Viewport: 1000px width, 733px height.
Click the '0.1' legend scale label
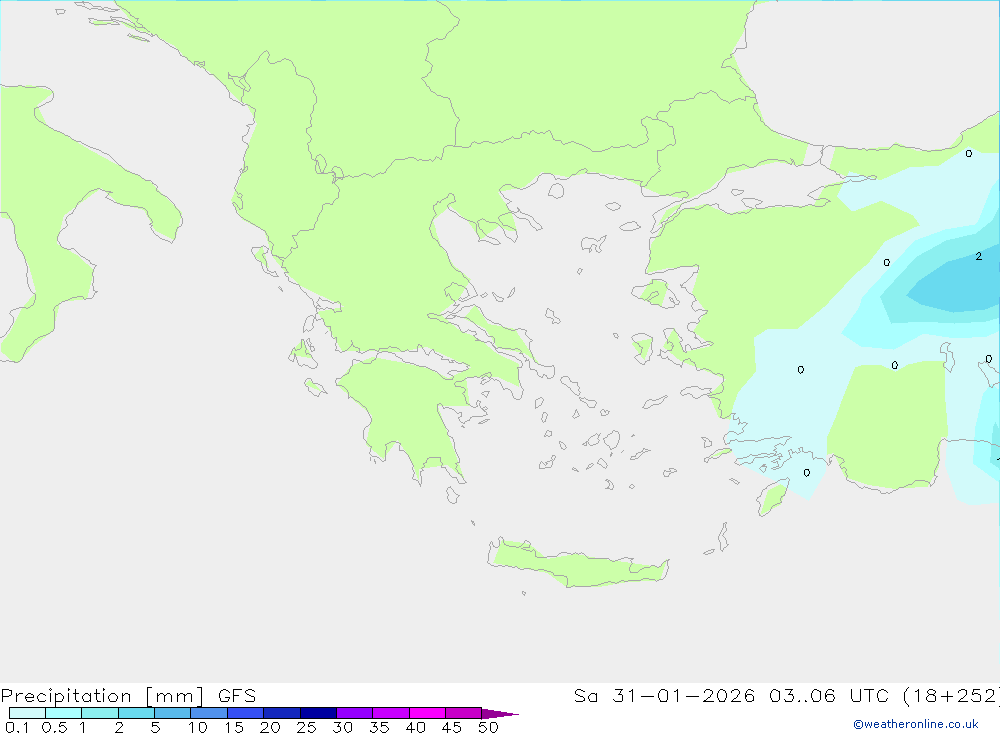[17, 727]
